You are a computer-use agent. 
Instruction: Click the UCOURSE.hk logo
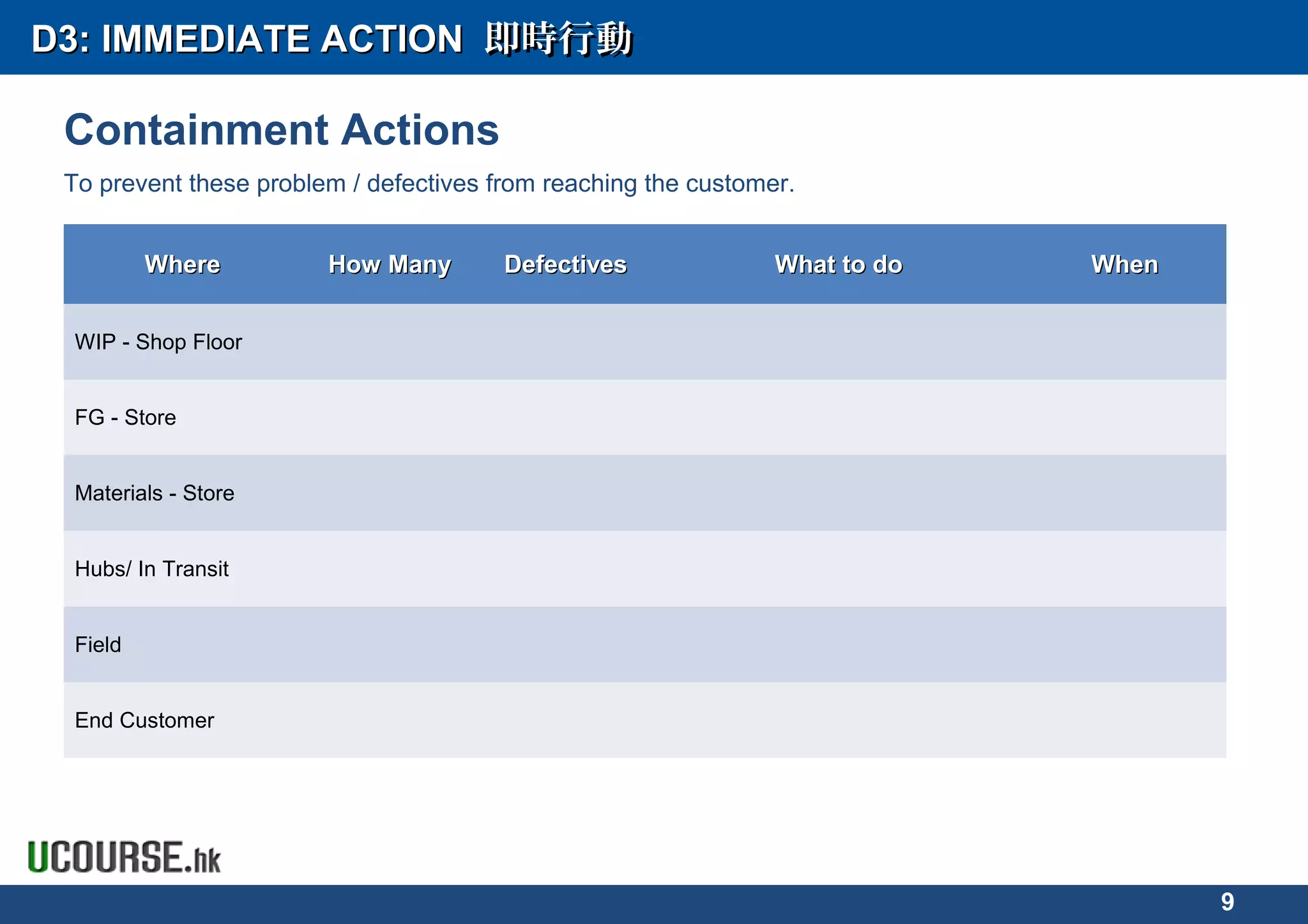coord(125,856)
